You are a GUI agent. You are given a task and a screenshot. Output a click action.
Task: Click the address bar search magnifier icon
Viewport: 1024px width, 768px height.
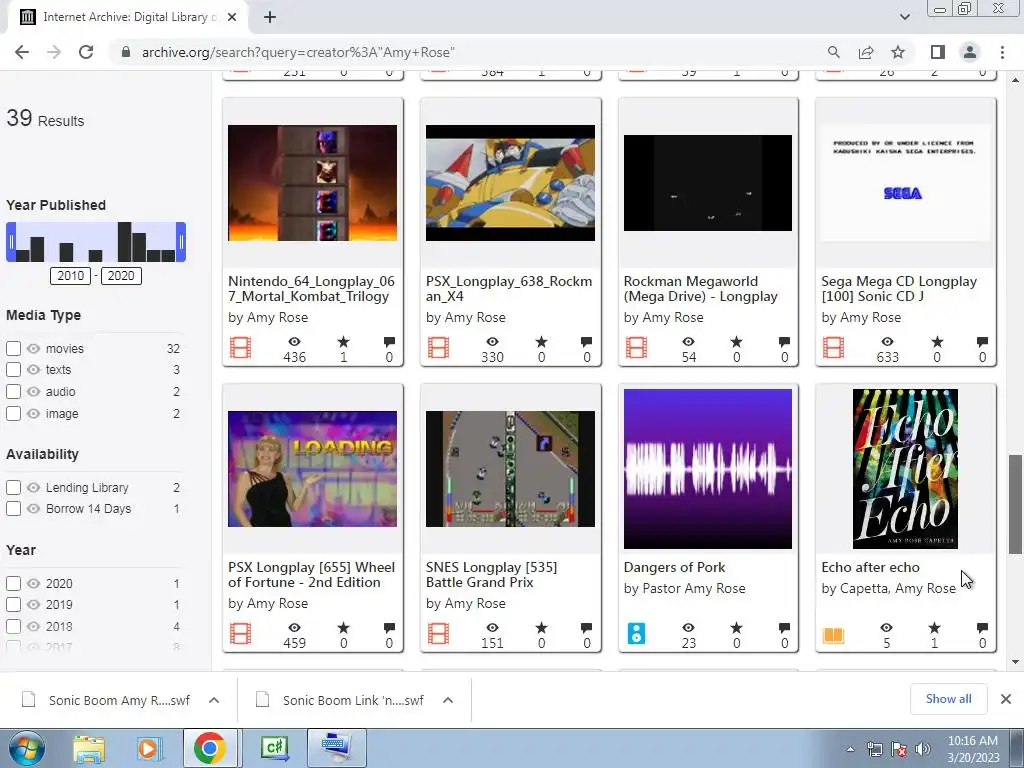tap(833, 52)
